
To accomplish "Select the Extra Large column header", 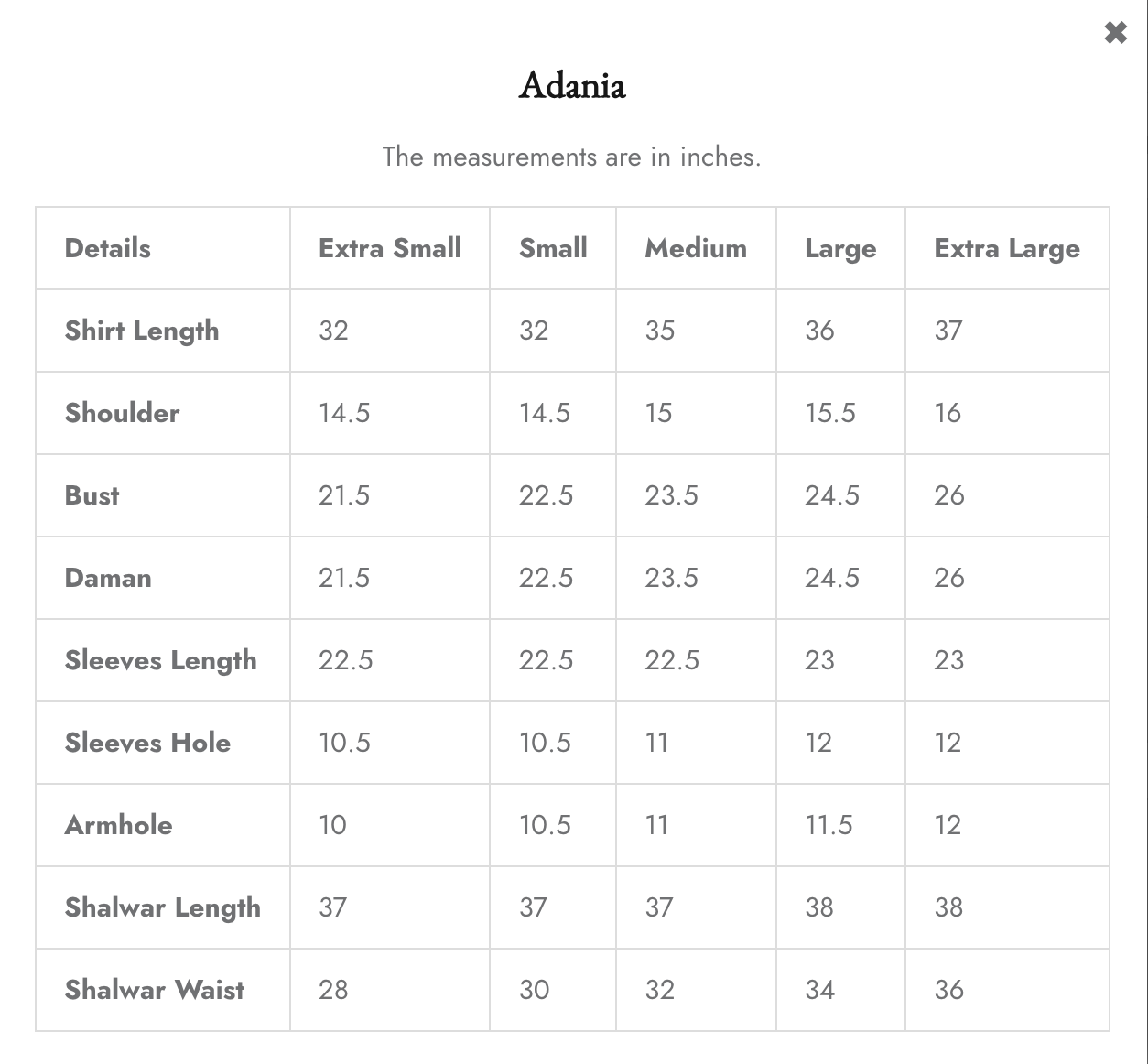I will [1007, 249].
